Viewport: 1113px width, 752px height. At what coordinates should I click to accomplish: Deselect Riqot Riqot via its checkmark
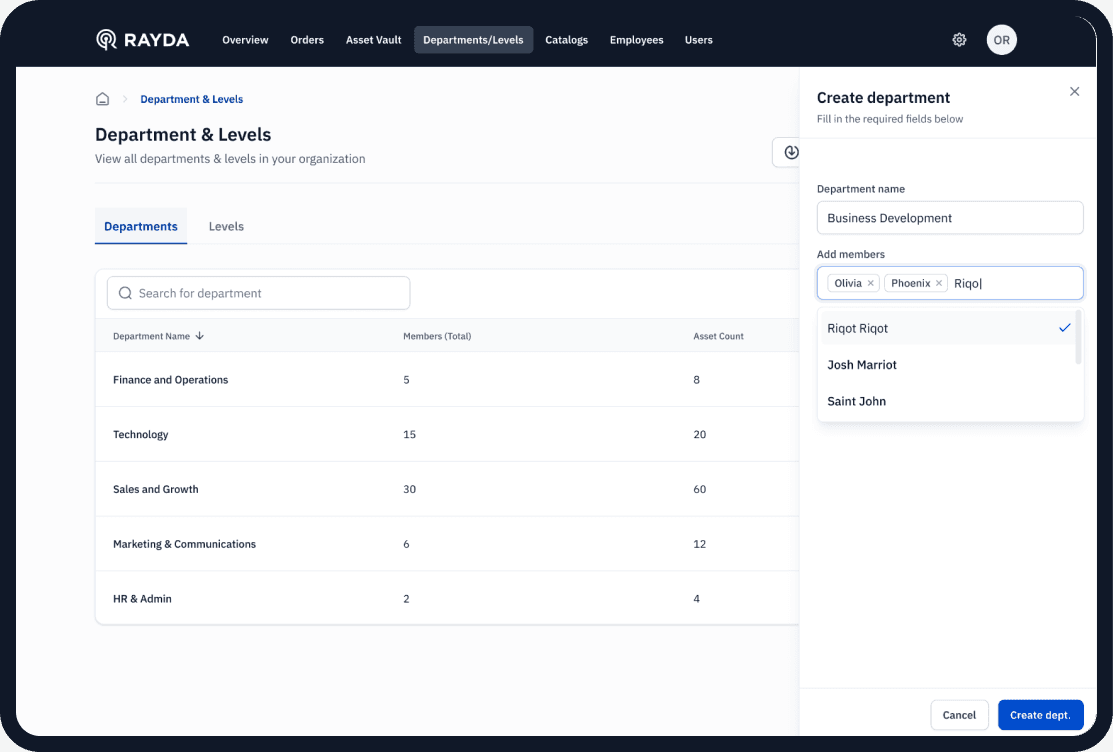click(1064, 328)
